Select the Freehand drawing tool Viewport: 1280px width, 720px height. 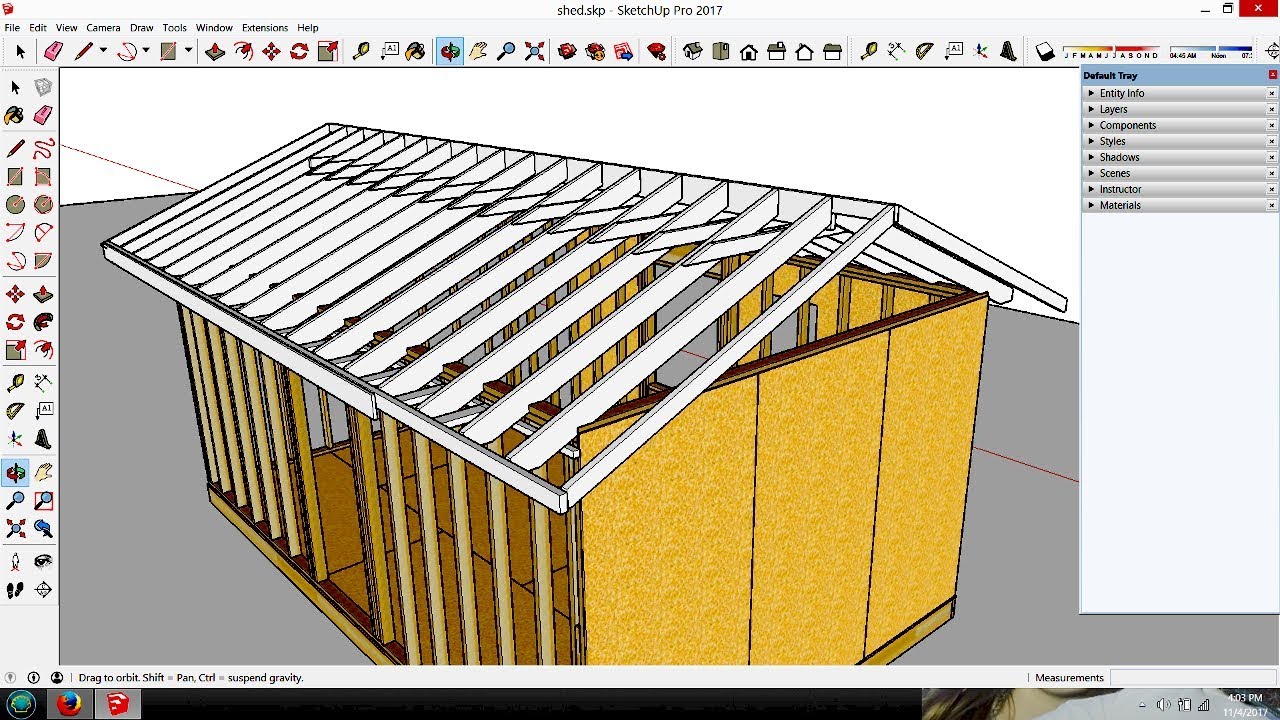[x=43, y=150]
